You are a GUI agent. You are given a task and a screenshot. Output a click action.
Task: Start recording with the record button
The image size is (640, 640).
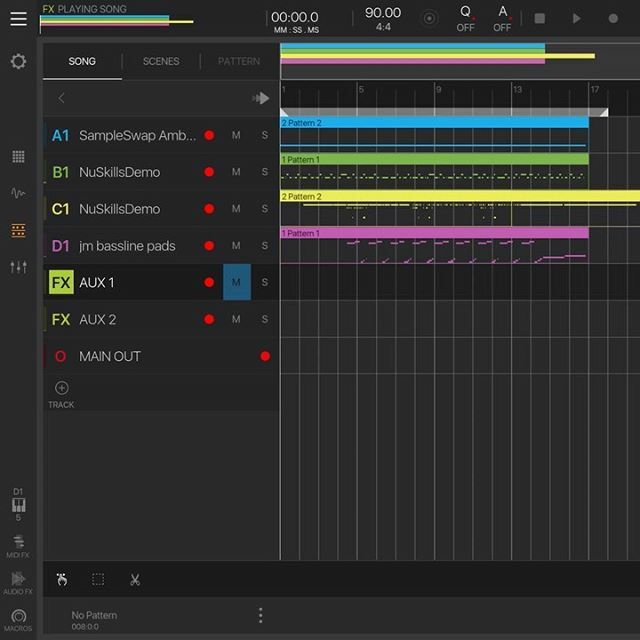point(613,18)
